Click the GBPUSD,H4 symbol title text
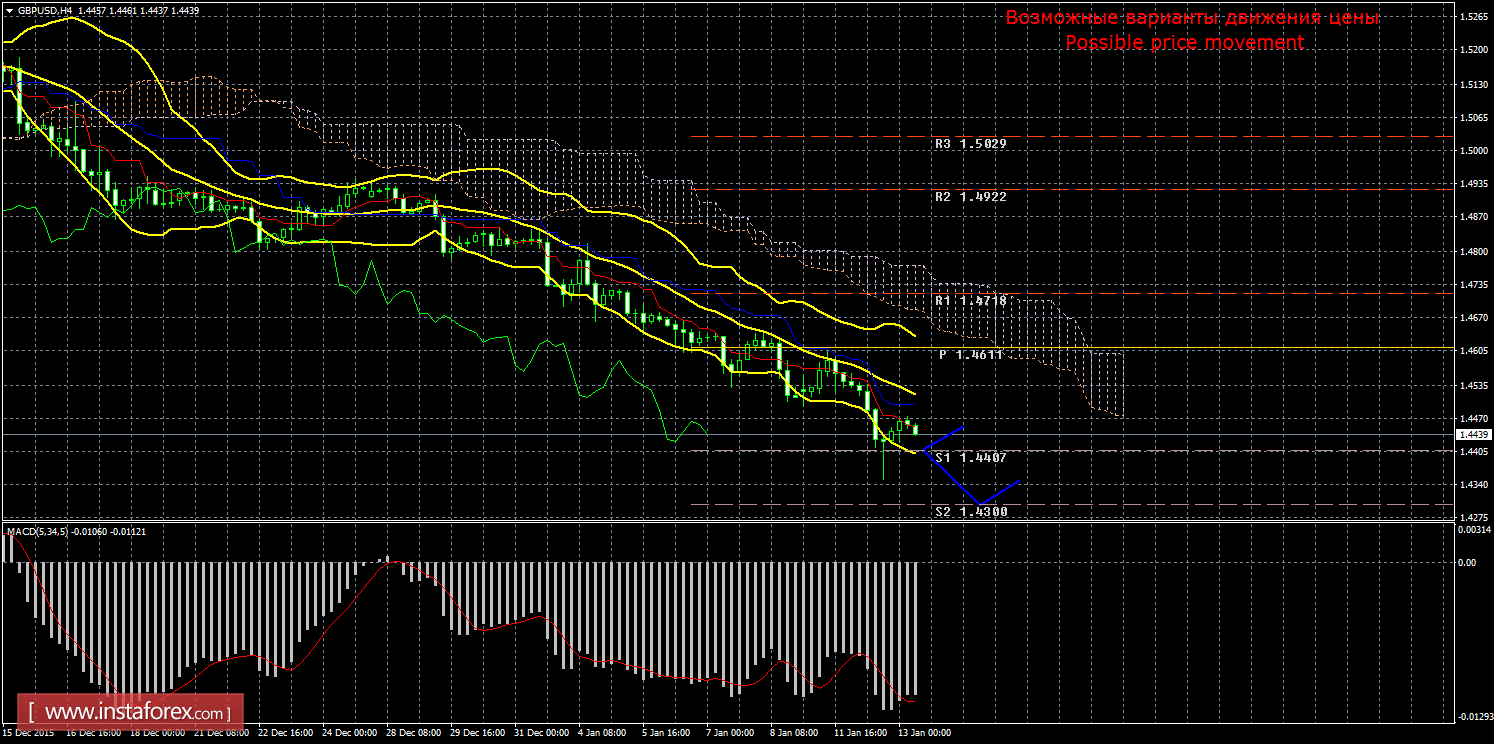 (x=44, y=9)
